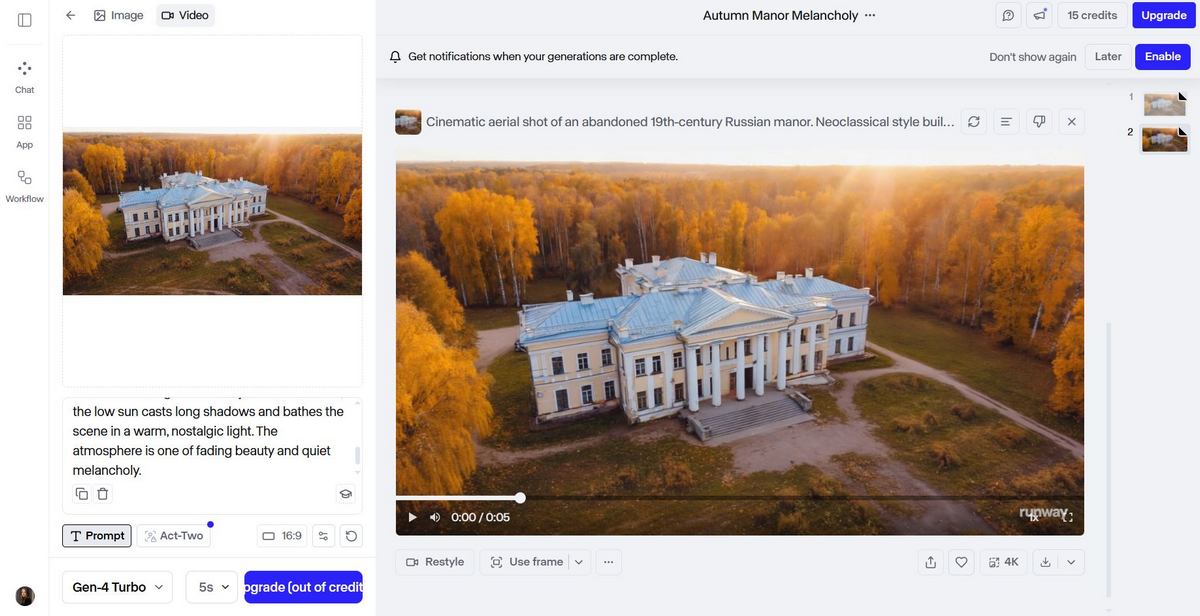Image resolution: width=1200 pixels, height=616 pixels.
Task: Click the Restyle button
Action: point(435,562)
